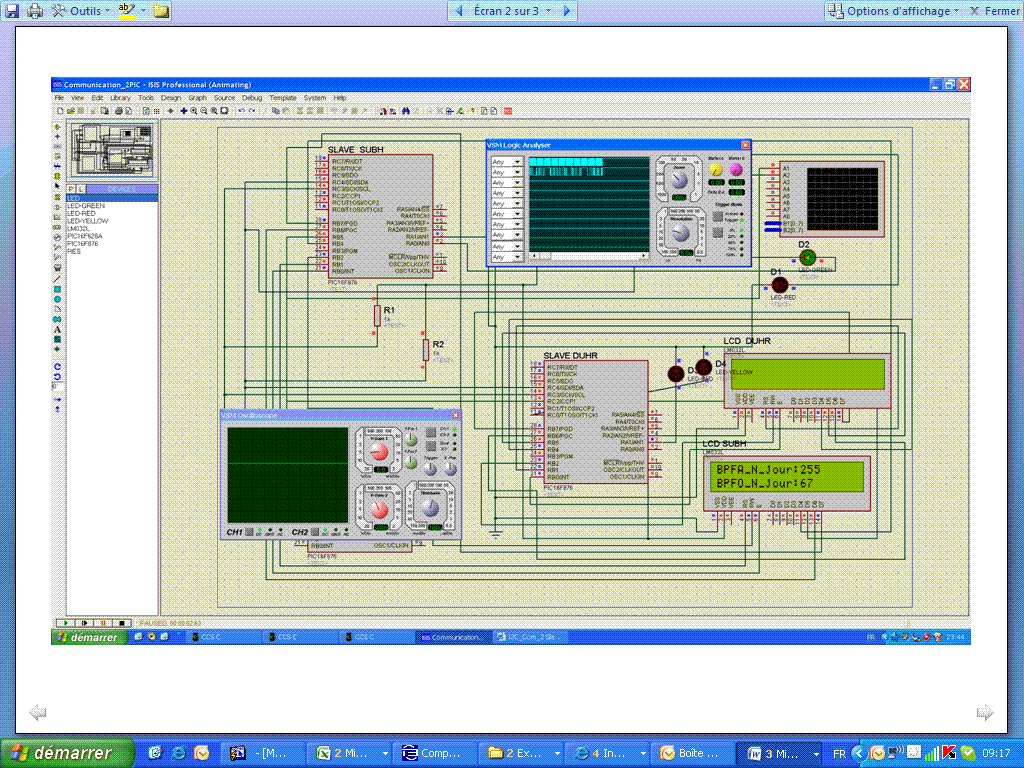The width and height of the screenshot is (1024, 768).
Task: Open the topmost 'Any' dropdown in Logic Analyser
Action: point(507,162)
